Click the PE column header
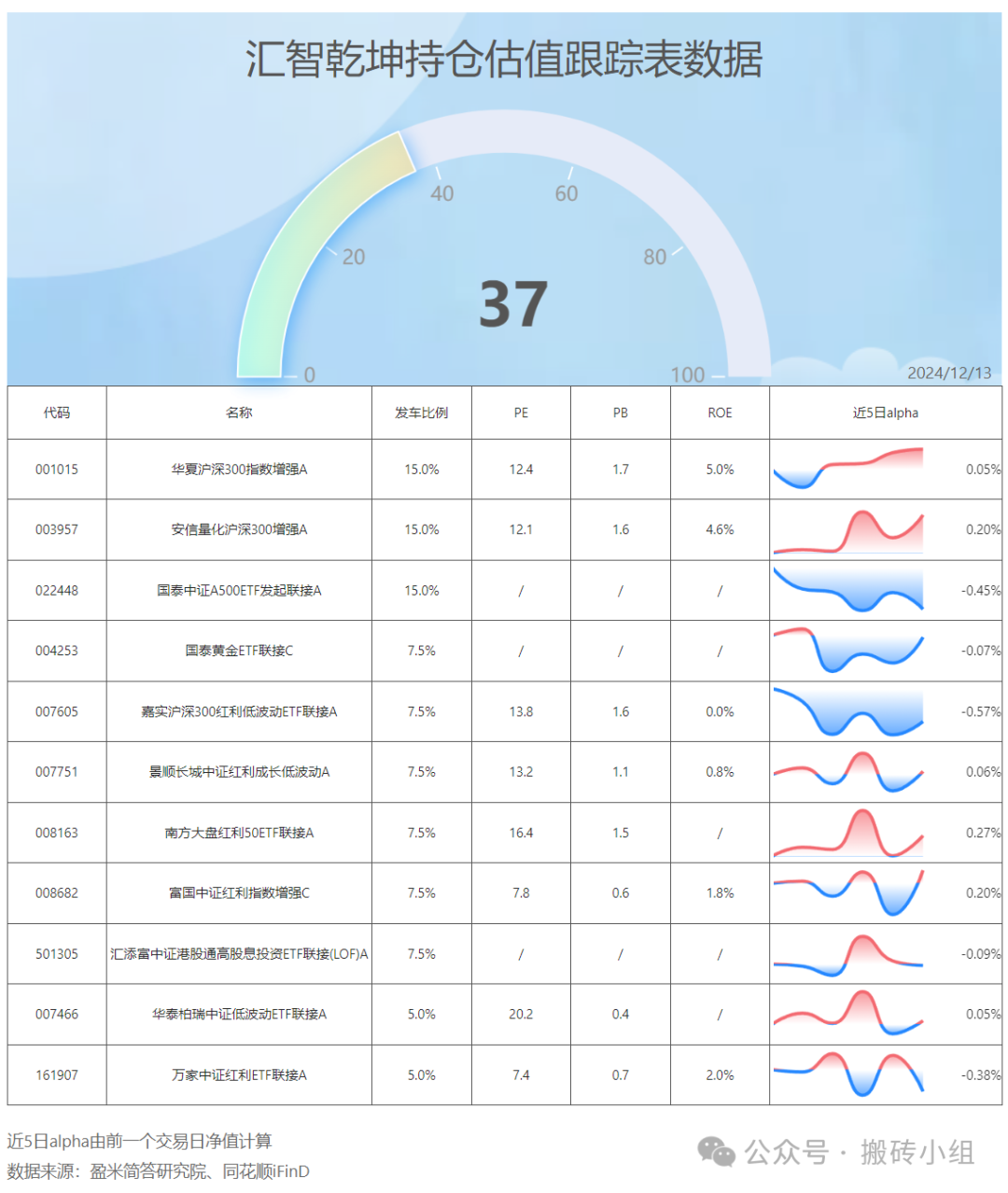Screen dimensions: 1008x1193 point(521,413)
